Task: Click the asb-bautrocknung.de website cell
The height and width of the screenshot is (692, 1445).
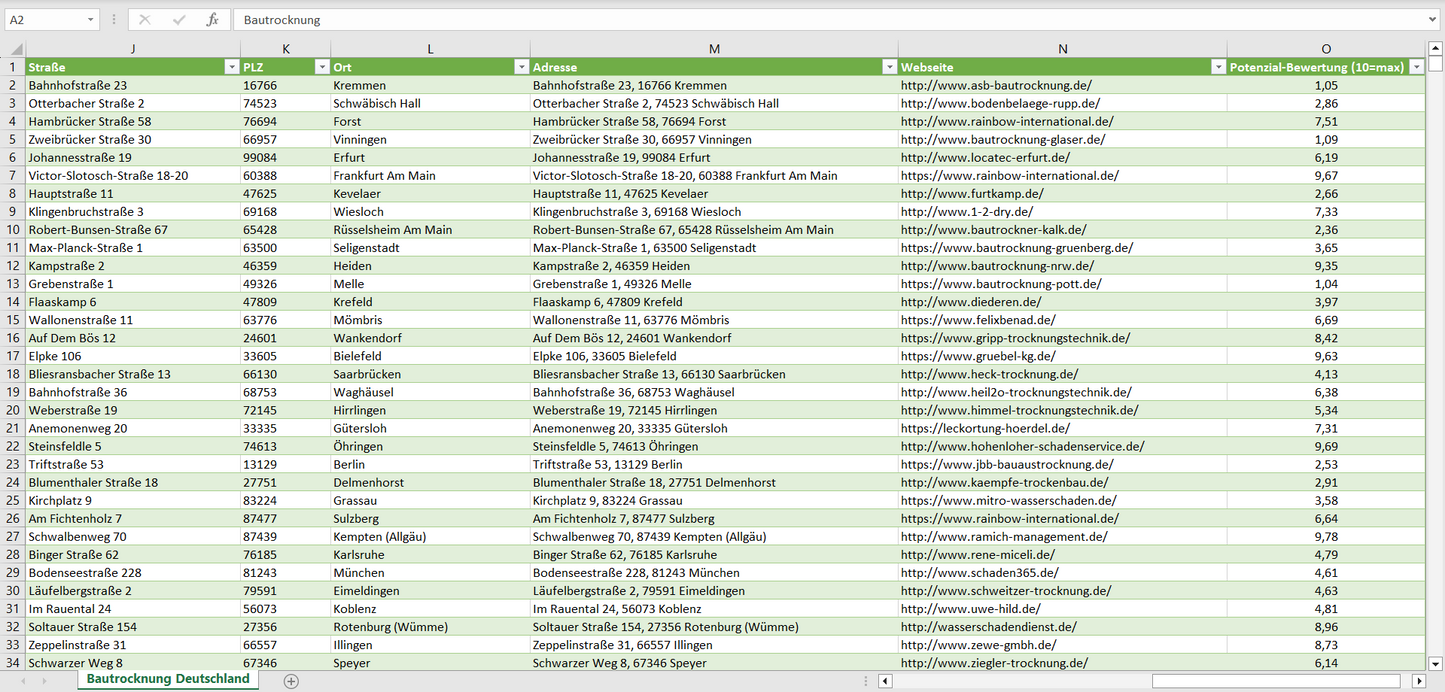Action: point(996,86)
